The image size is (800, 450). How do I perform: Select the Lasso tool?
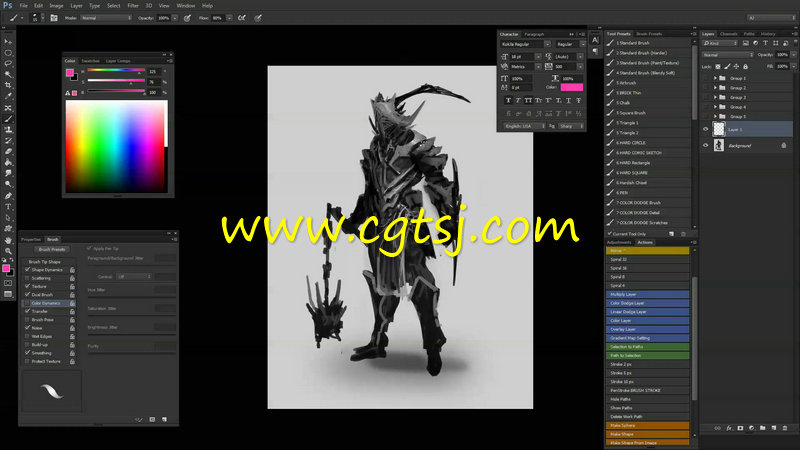coord(8,64)
